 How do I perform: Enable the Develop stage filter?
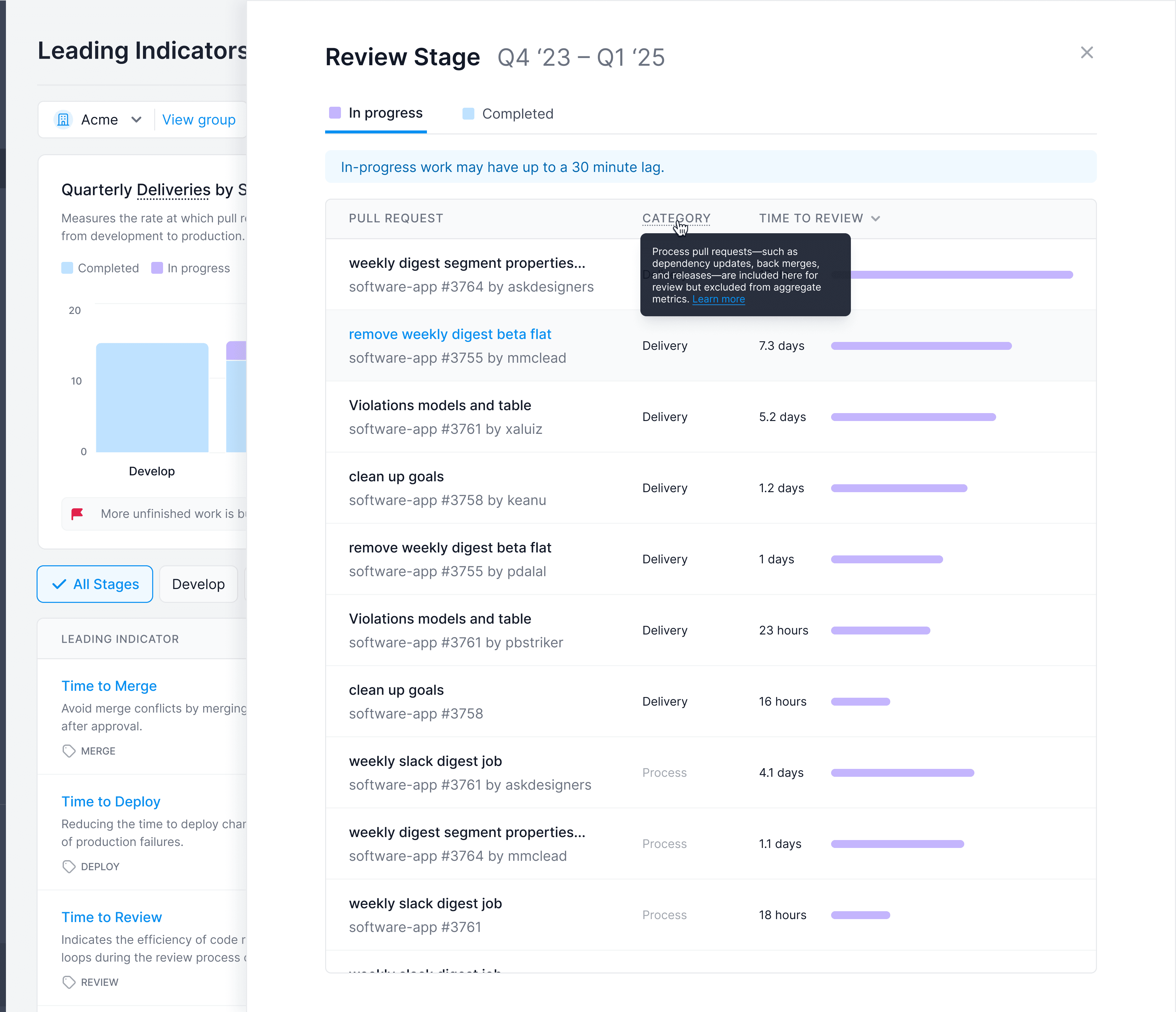[x=198, y=584]
